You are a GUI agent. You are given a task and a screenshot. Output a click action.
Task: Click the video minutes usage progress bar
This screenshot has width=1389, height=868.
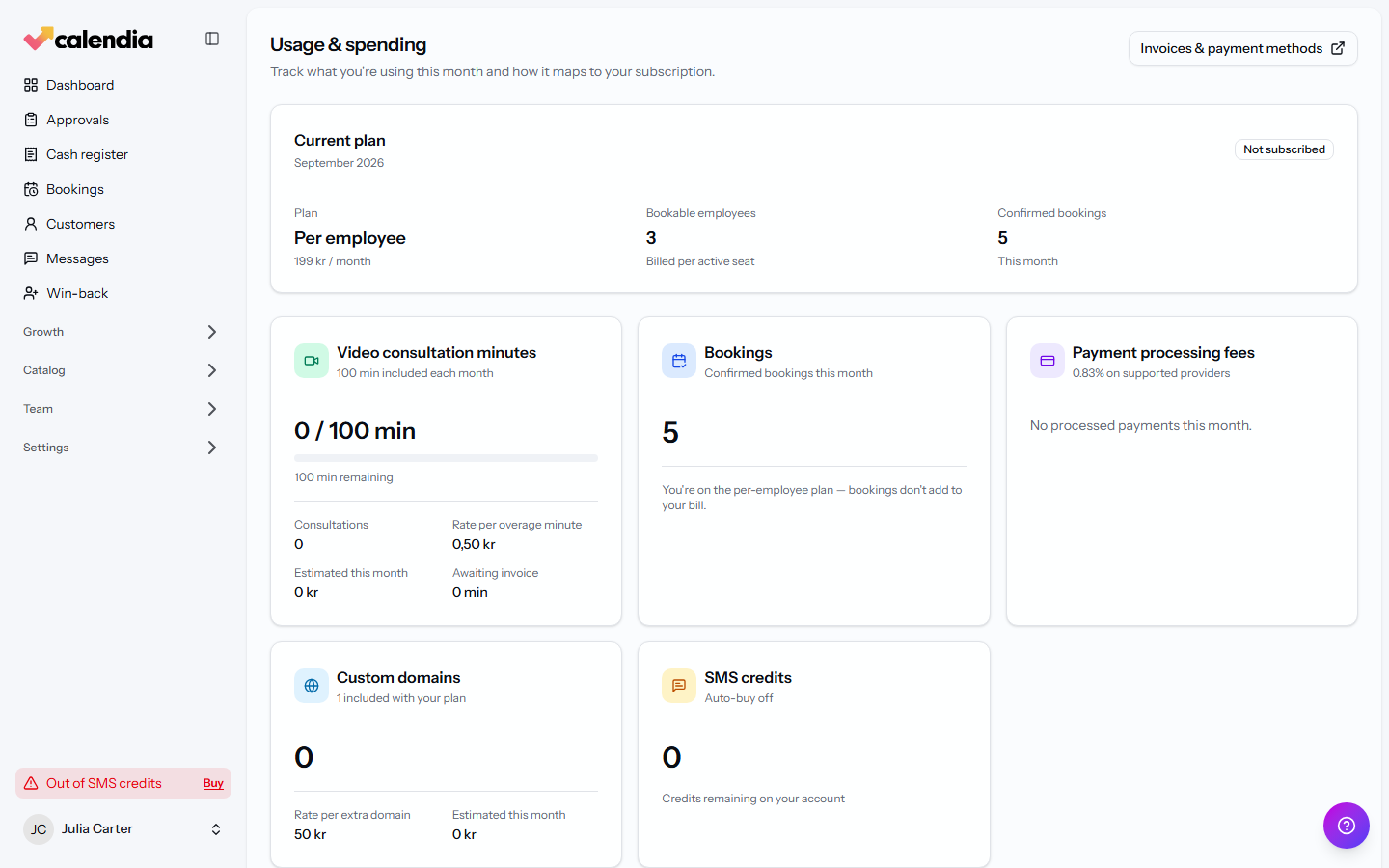pyautogui.click(x=446, y=458)
